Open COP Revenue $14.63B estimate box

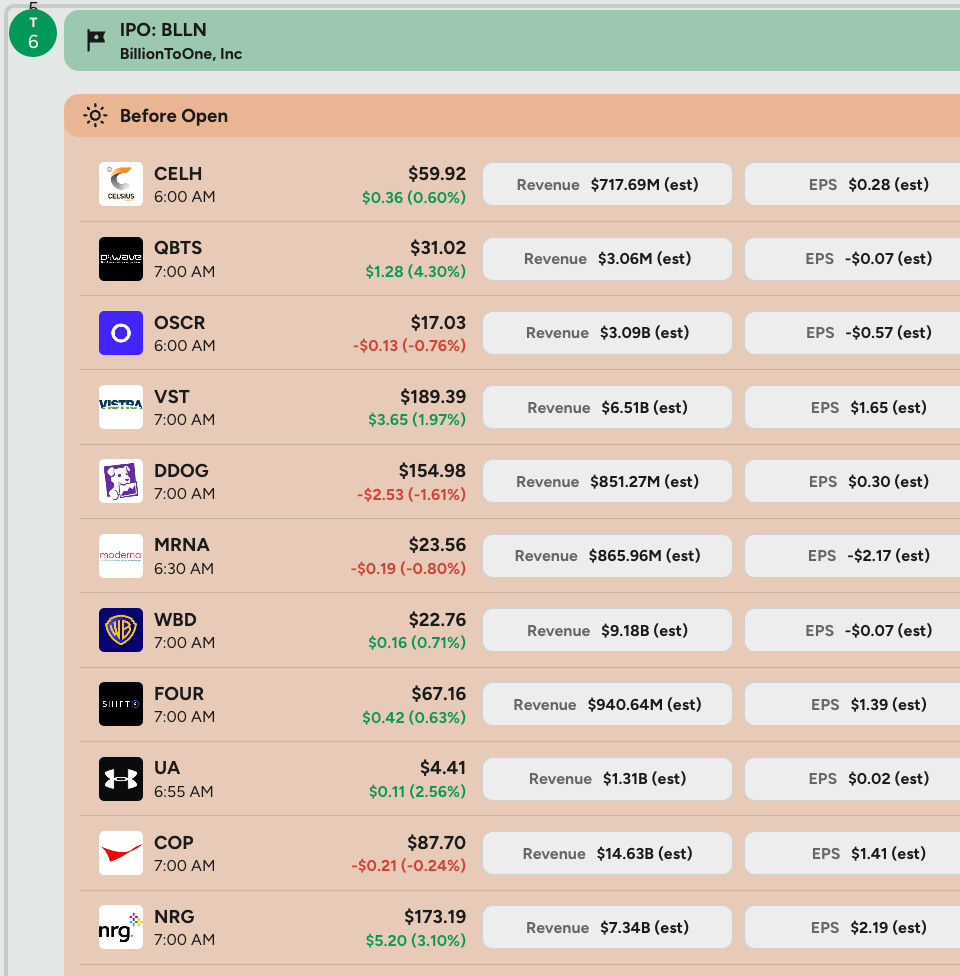[608, 853]
